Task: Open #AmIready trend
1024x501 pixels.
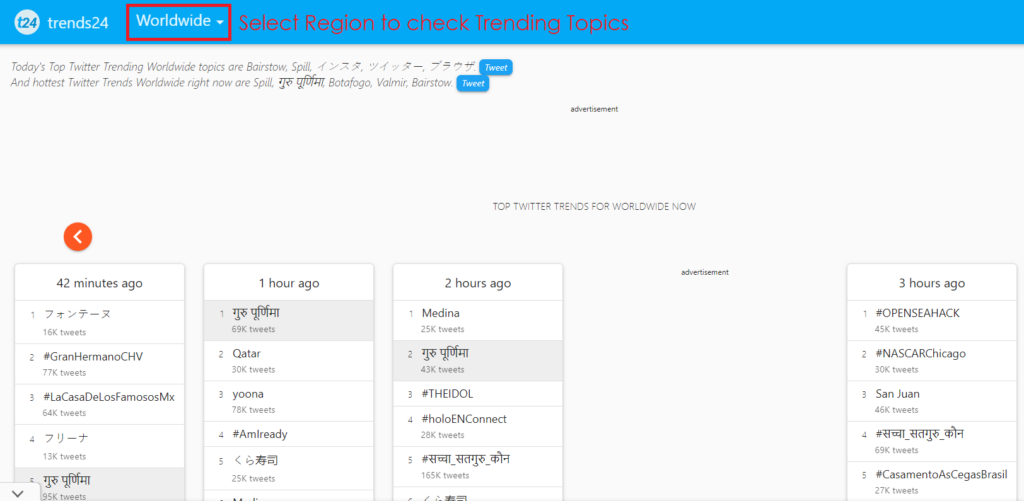Action: click(260, 434)
